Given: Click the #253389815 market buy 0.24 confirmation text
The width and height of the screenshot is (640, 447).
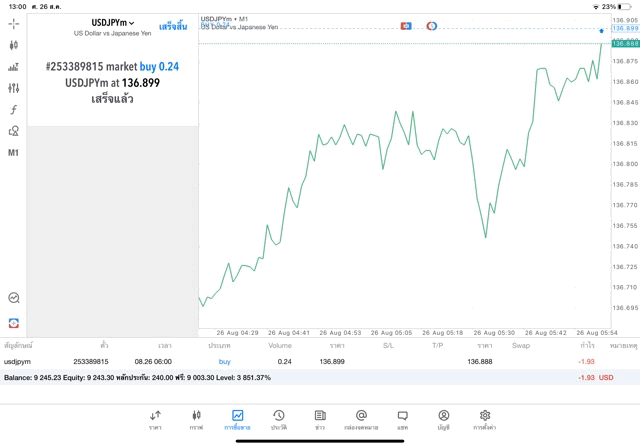Looking at the screenshot, I should (x=112, y=67).
